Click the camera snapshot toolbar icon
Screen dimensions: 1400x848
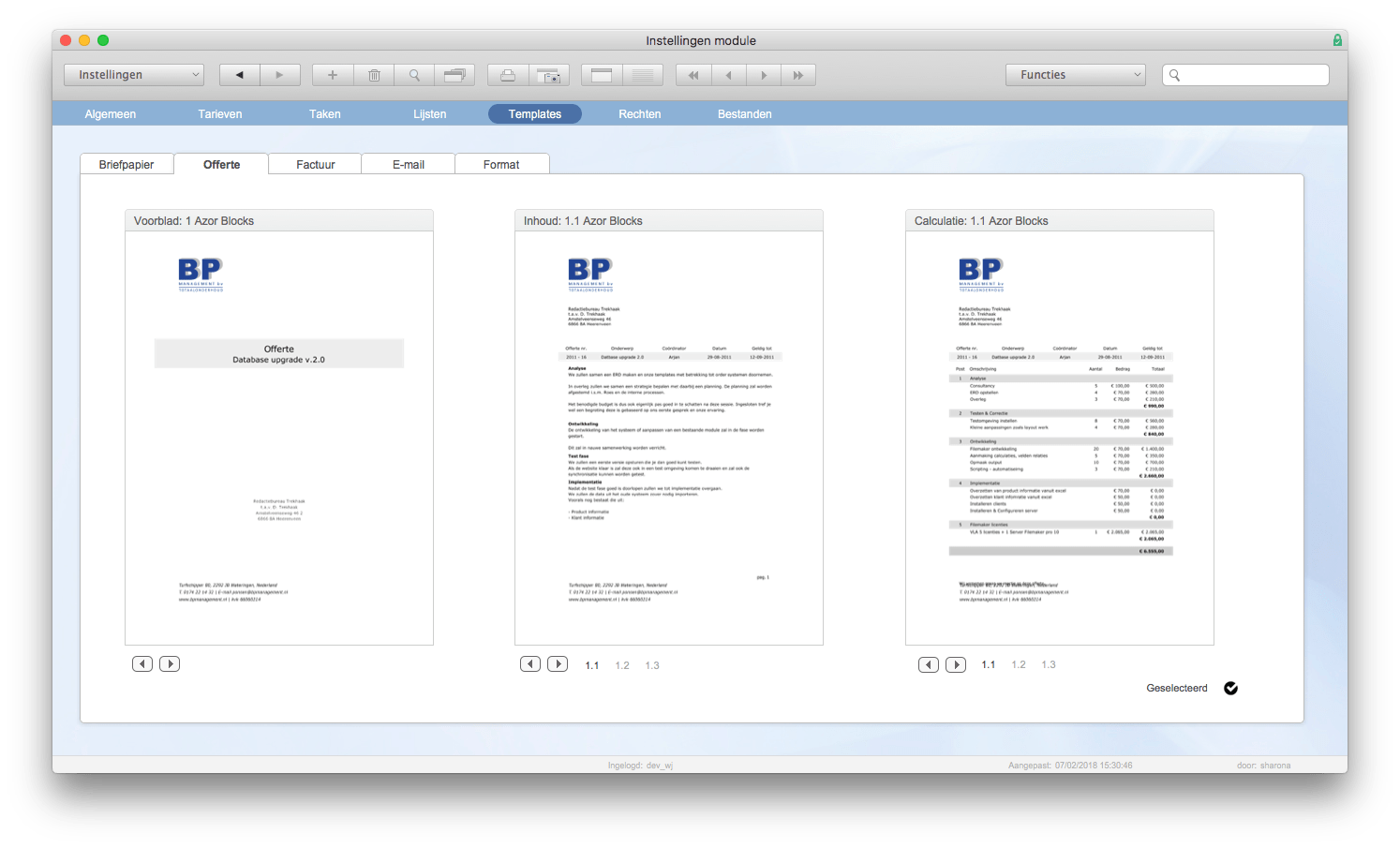(549, 75)
